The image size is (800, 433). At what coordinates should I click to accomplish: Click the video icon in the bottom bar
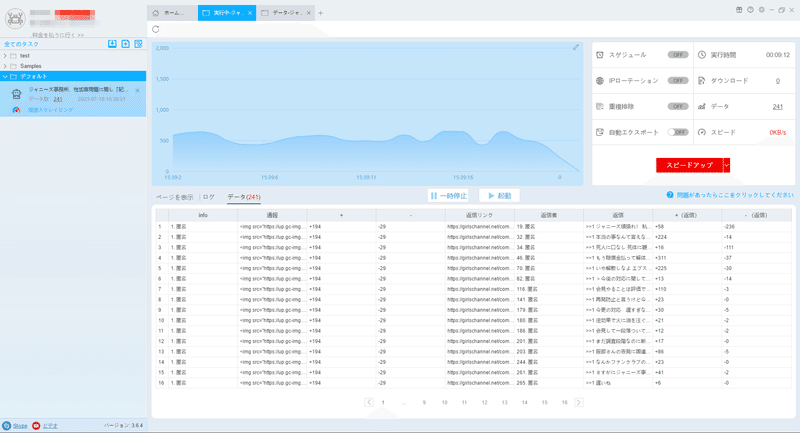coord(36,425)
